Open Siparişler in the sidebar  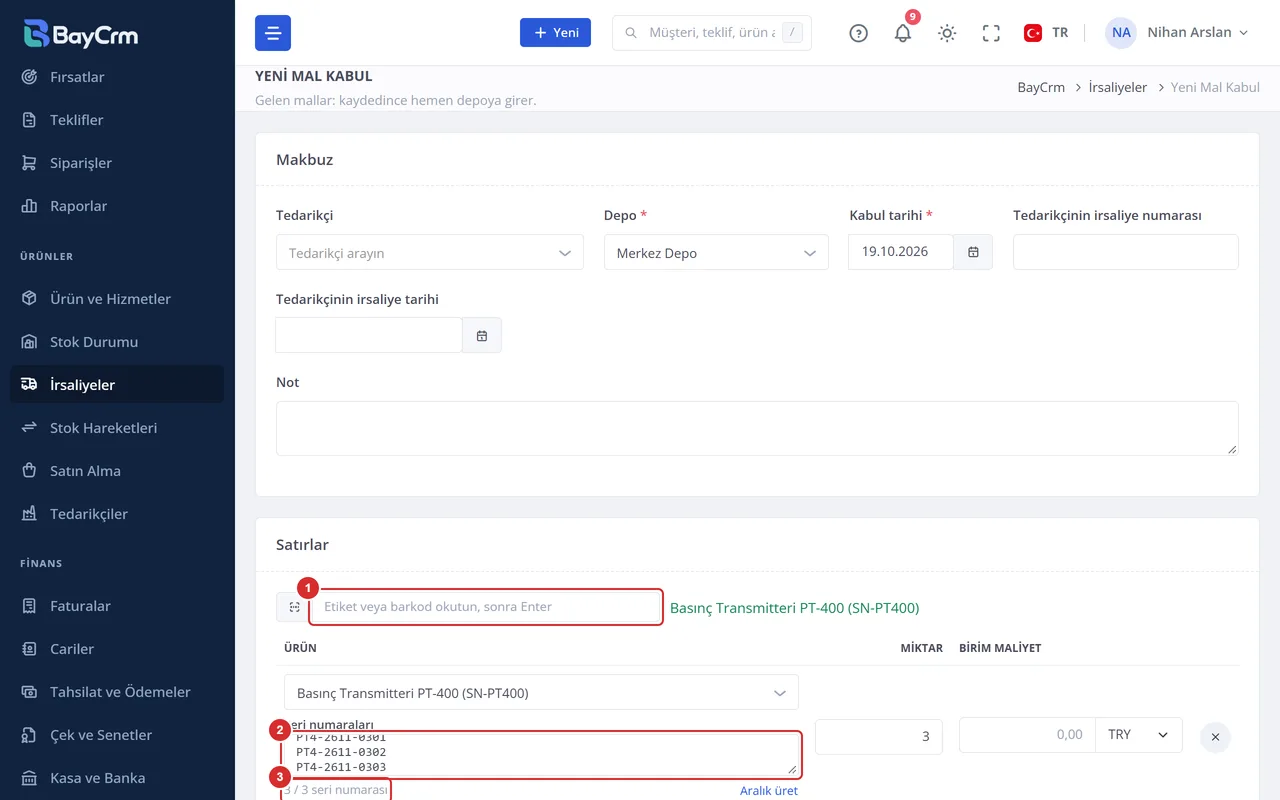117,163
